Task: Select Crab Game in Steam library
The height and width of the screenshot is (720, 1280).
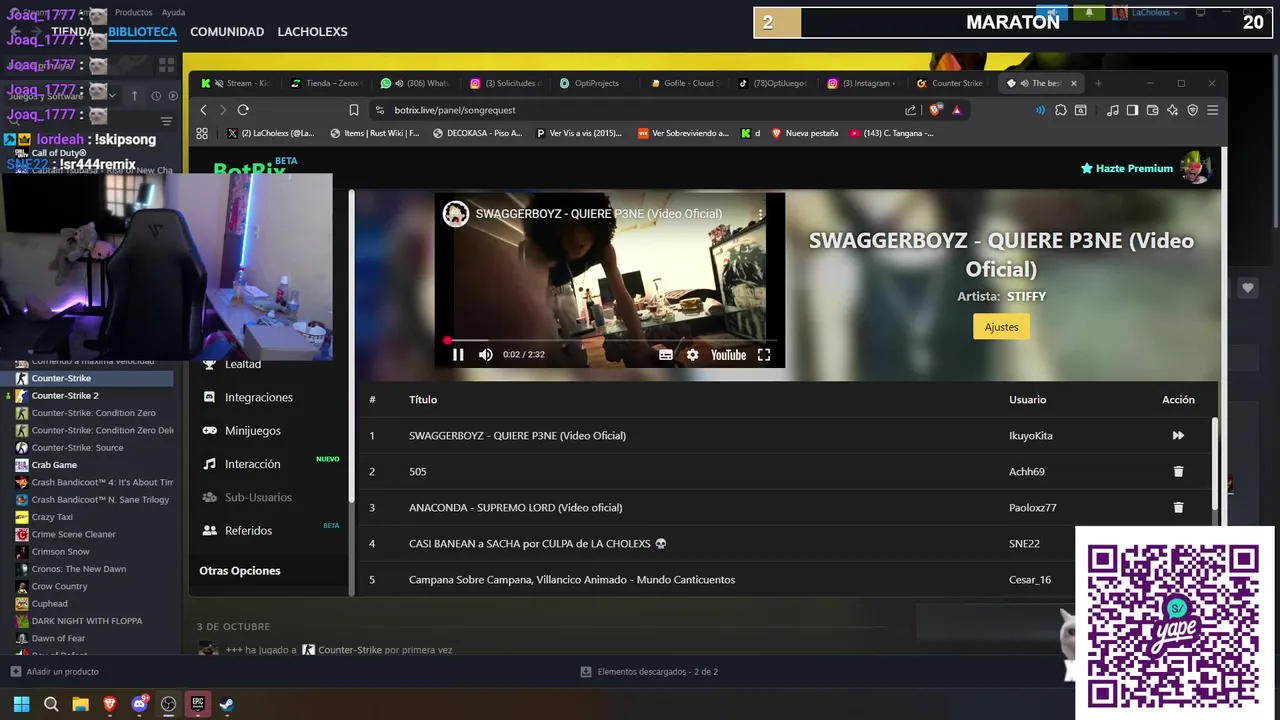Action: pos(54,465)
